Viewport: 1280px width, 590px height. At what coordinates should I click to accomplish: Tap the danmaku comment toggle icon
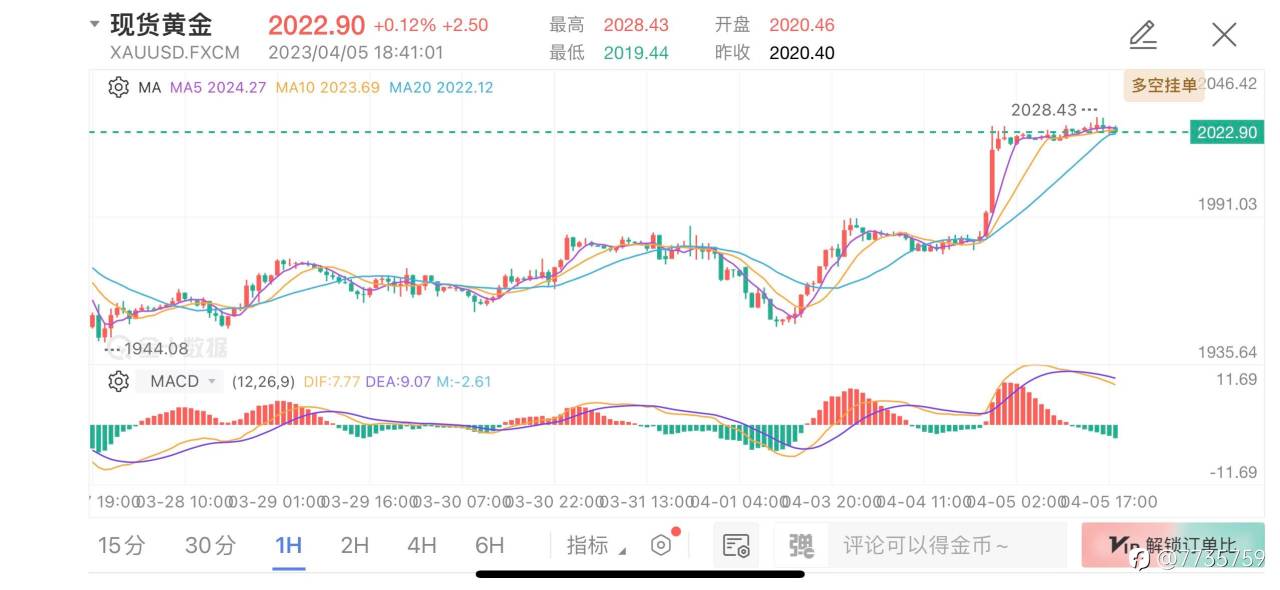(x=801, y=545)
